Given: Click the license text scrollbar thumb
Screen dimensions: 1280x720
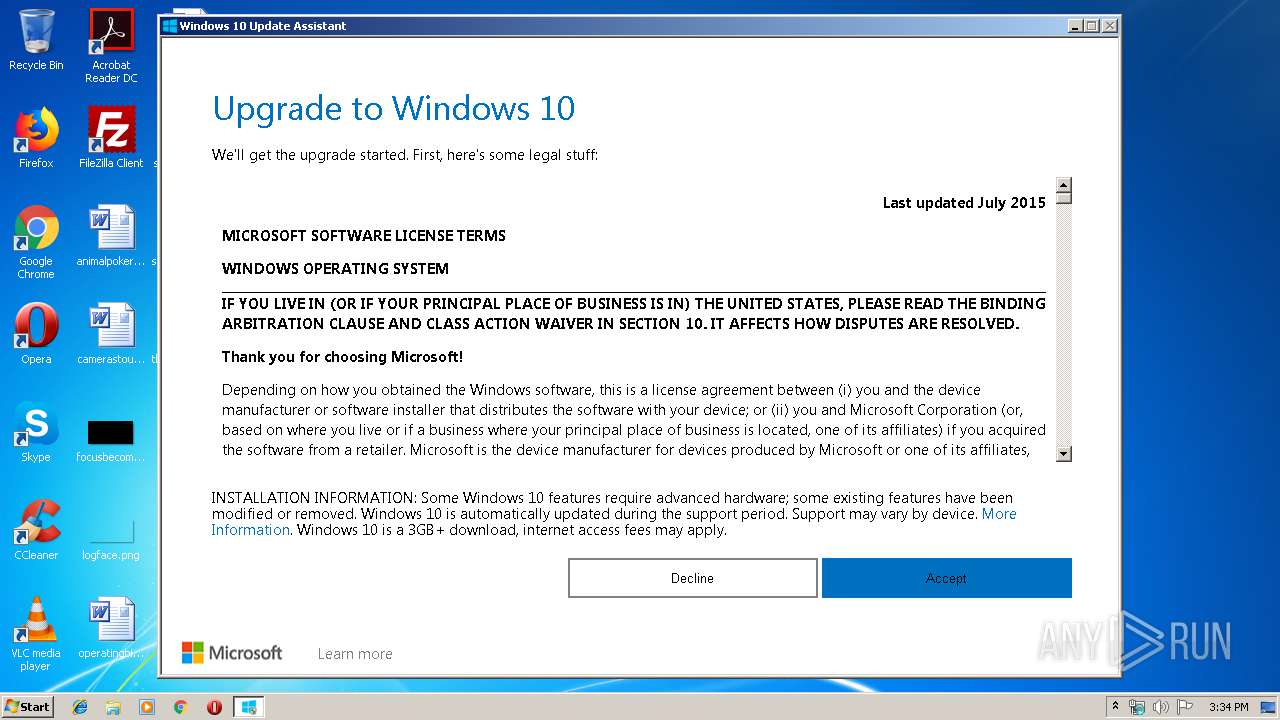Looking at the screenshot, I should click(x=1064, y=198).
